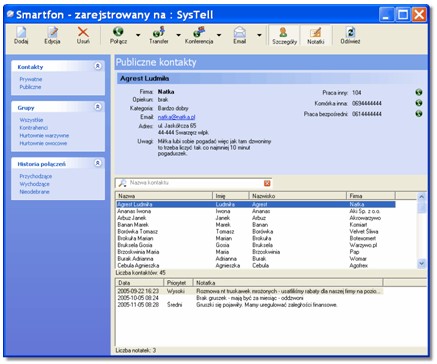Select contact Cebula Agnieszka
437x364 pixels.
coord(256,266)
